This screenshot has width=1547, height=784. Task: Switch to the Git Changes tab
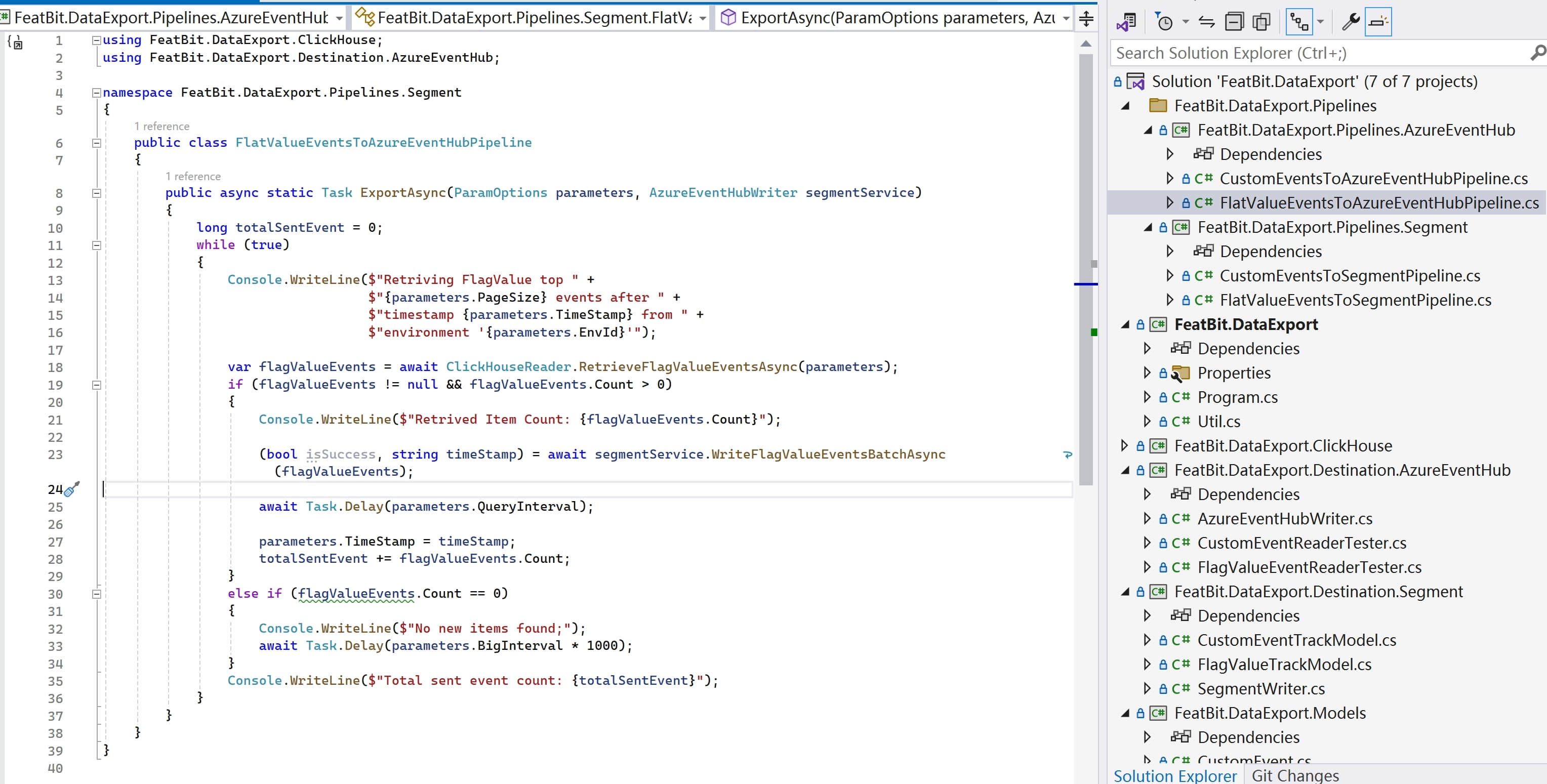click(1295, 775)
